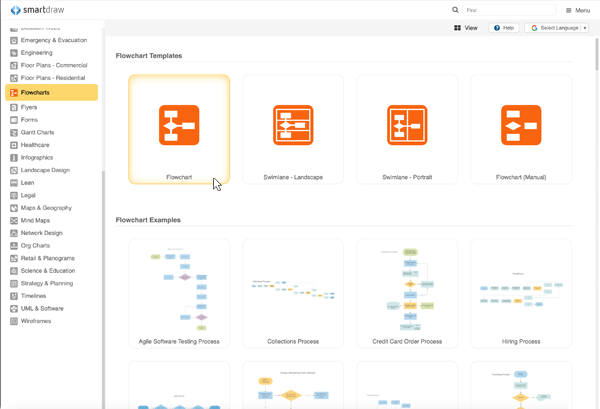Select Flowcharts in the sidebar
Viewport: 600px width, 409px height.
point(52,93)
